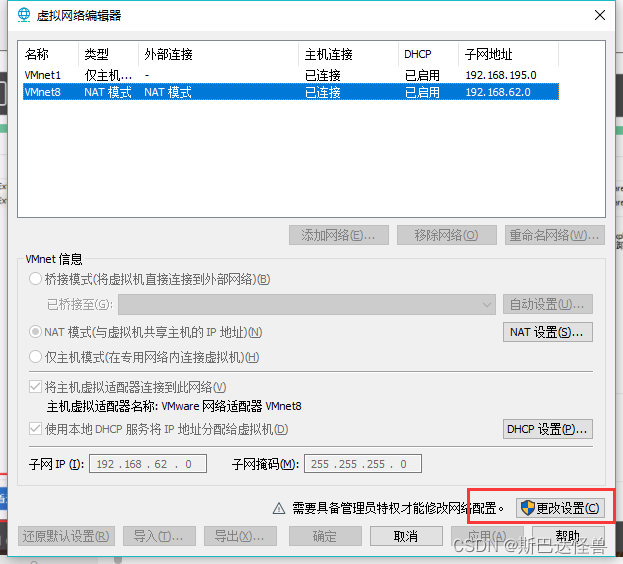Click the 确定 button
Image resolution: width=623 pixels, height=564 pixels.
pyautogui.click(x=325, y=536)
